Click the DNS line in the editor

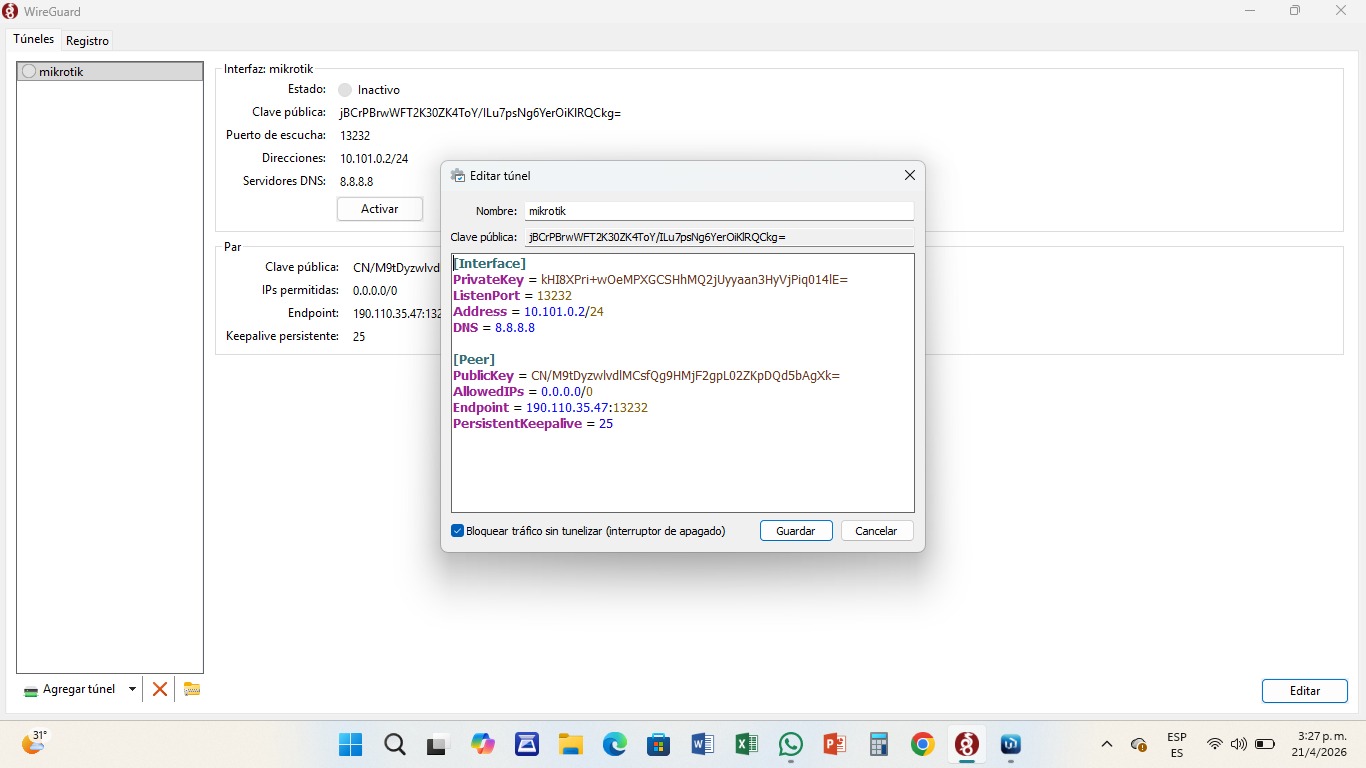tap(494, 328)
